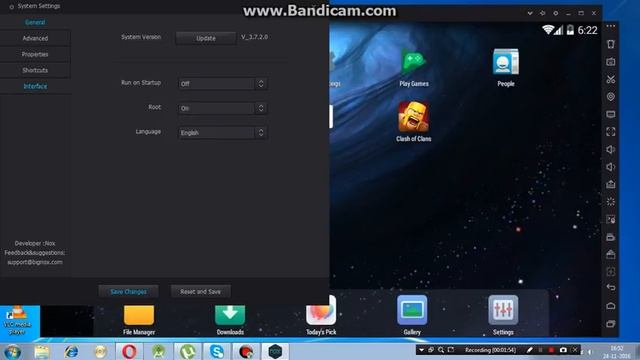Open the three-dot more menu in sidebar
Screen dimensions: 640x360
(611, 26)
